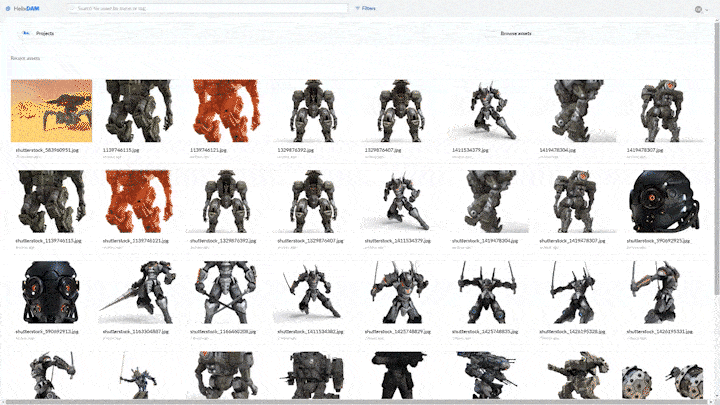Open thumbnail for shutterstock_1329876392.jpg
The image size is (720, 405).
(x=226, y=202)
